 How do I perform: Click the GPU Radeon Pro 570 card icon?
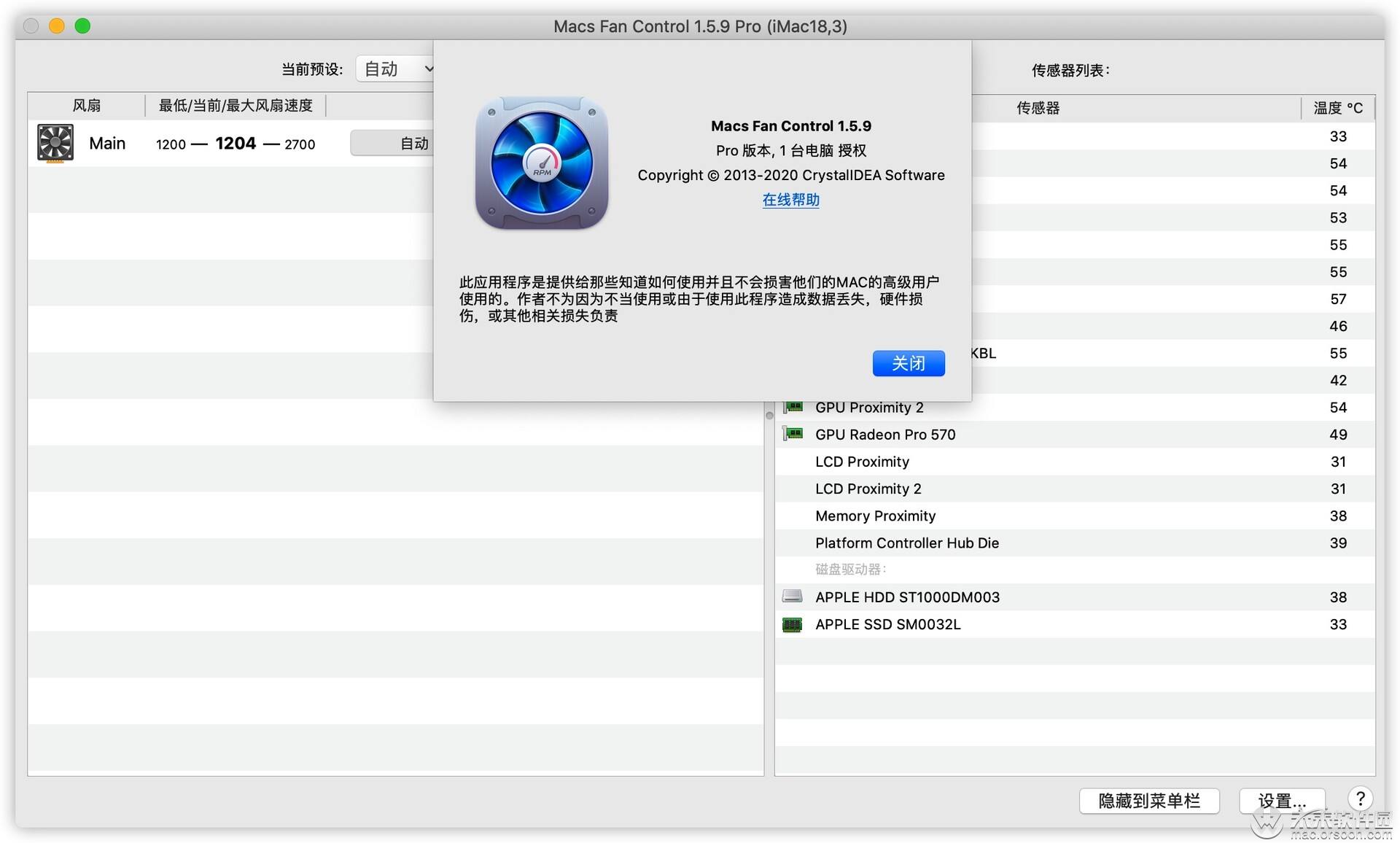[793, 434]
